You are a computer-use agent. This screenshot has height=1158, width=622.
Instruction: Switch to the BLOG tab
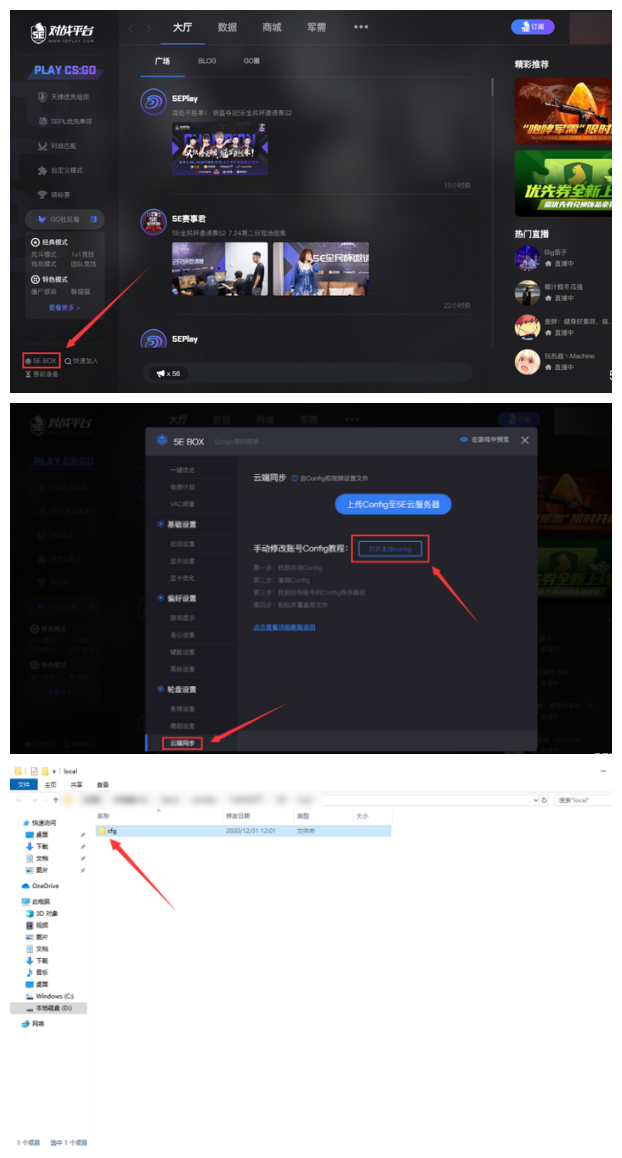click(x=207, y=61)
